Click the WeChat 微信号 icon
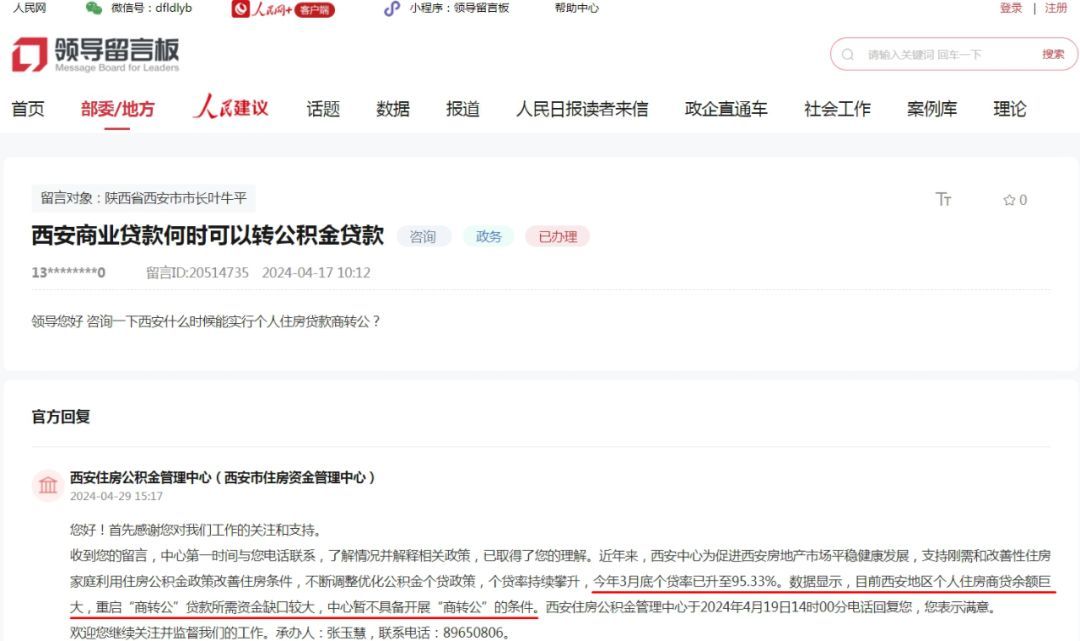1080x641 pixels. pyautogui.click(x=95, y=8)
